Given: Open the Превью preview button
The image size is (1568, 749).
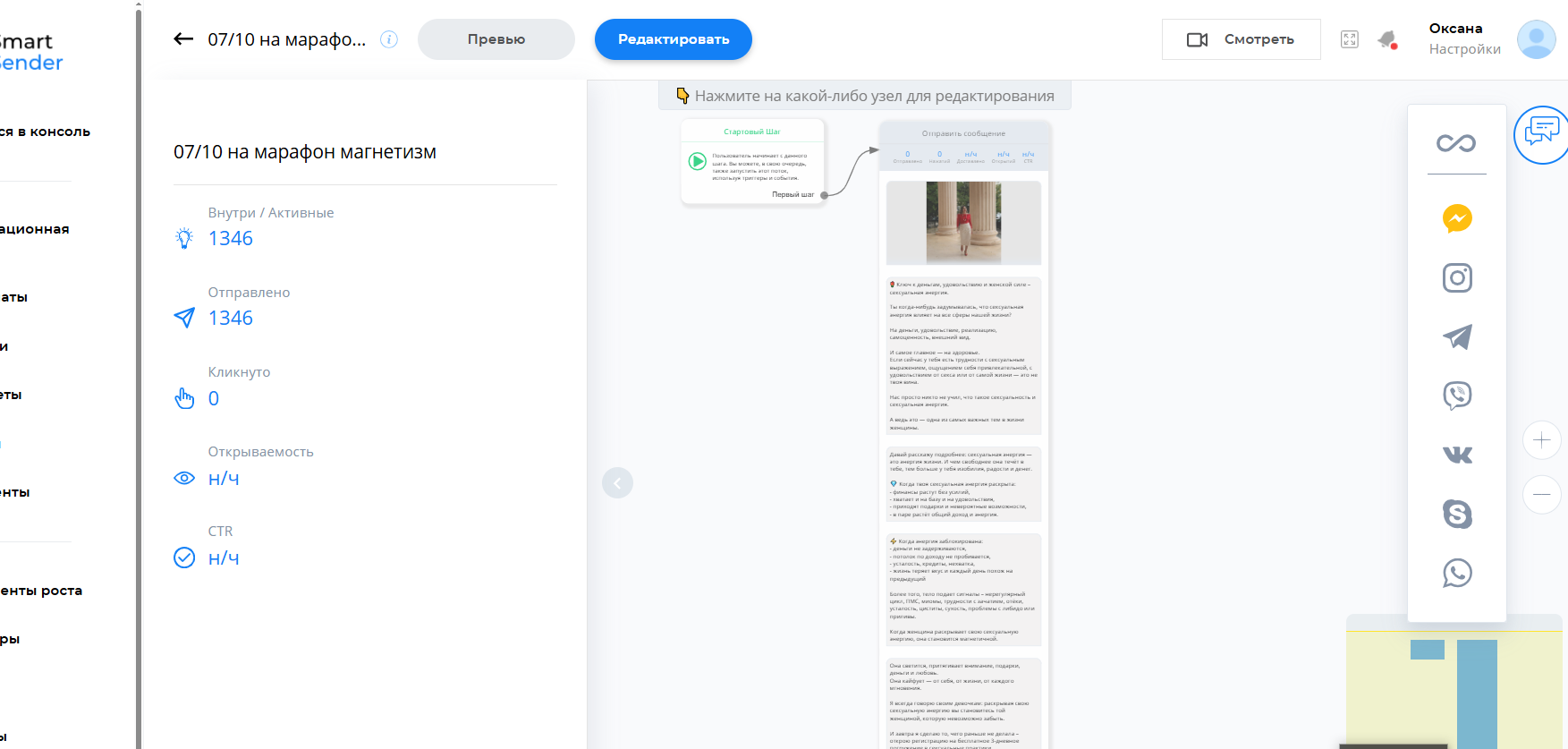Looking at the screenshot, I should click(x=496, y=39).
